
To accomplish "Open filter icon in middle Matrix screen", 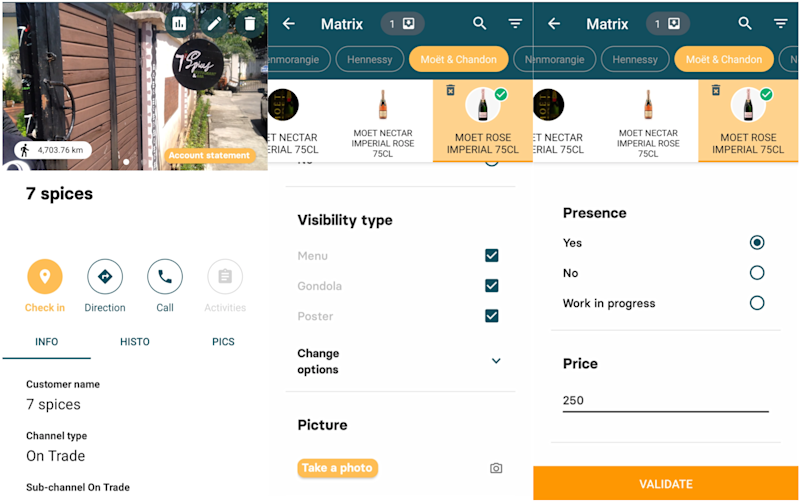I will 515,23.
